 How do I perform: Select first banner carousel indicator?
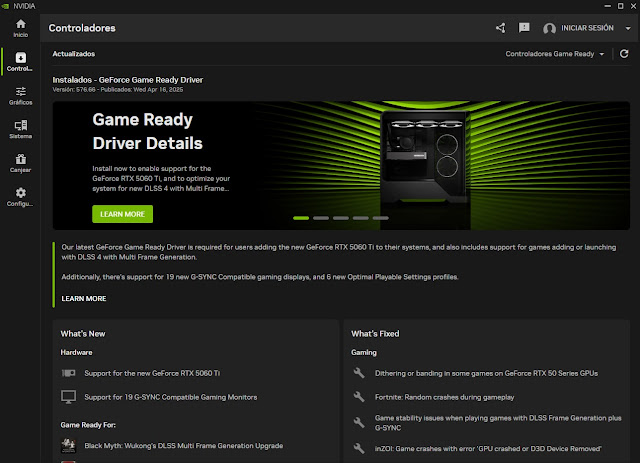click(301, 218)
